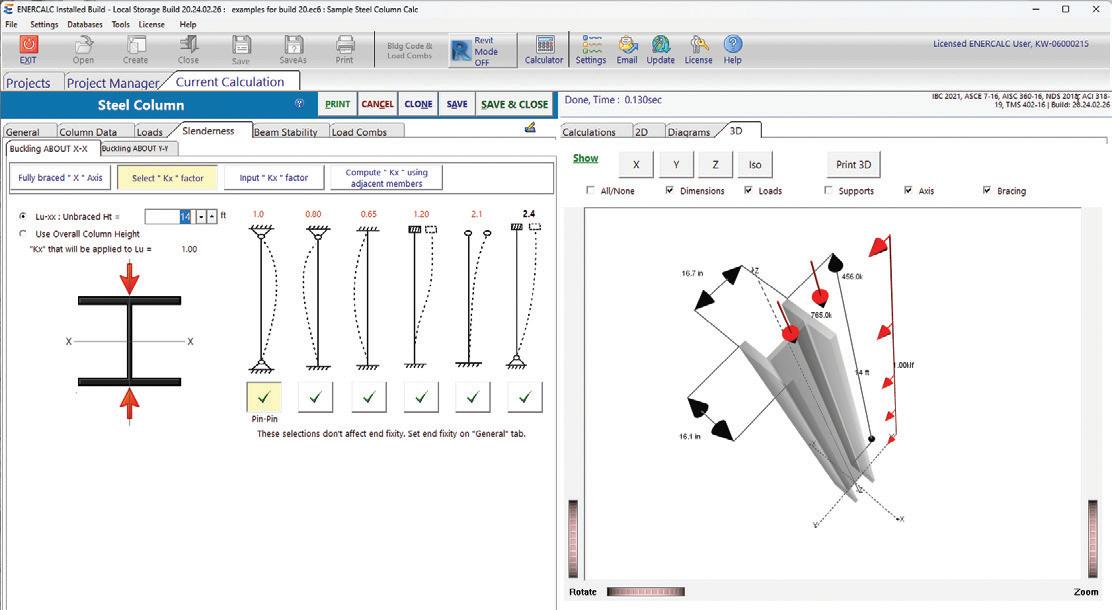The width and height of the screenshot is (1112, 610).
Task: Toggle the Dimensions checkbox
Action: [669, 190]
